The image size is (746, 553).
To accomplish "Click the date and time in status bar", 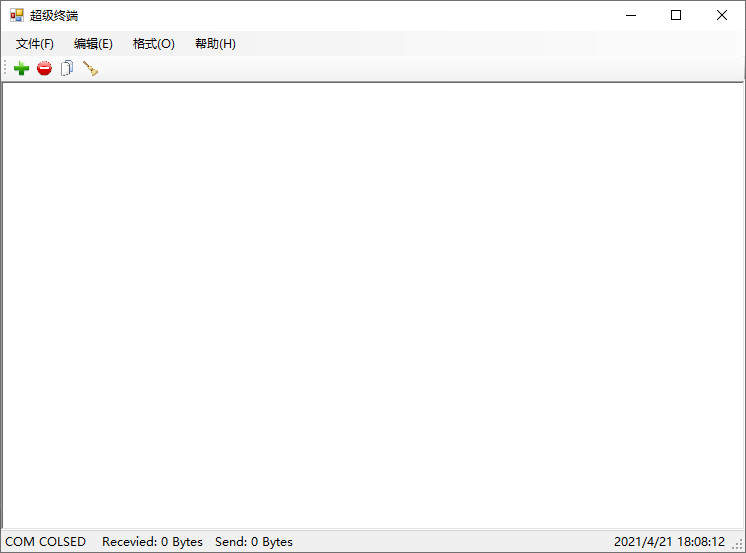I will point(669,542).
